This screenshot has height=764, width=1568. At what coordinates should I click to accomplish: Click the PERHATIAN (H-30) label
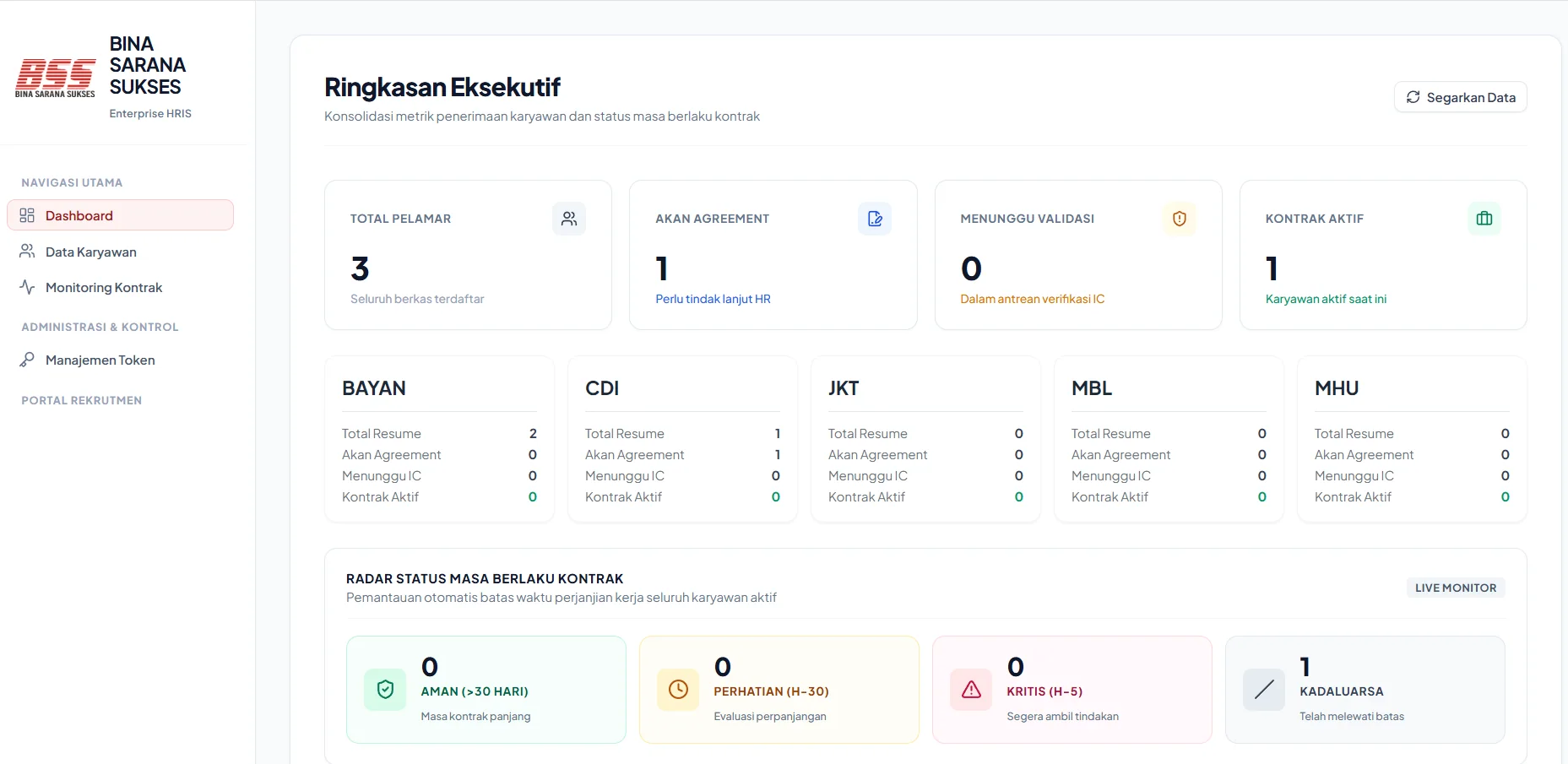[771, 691]
